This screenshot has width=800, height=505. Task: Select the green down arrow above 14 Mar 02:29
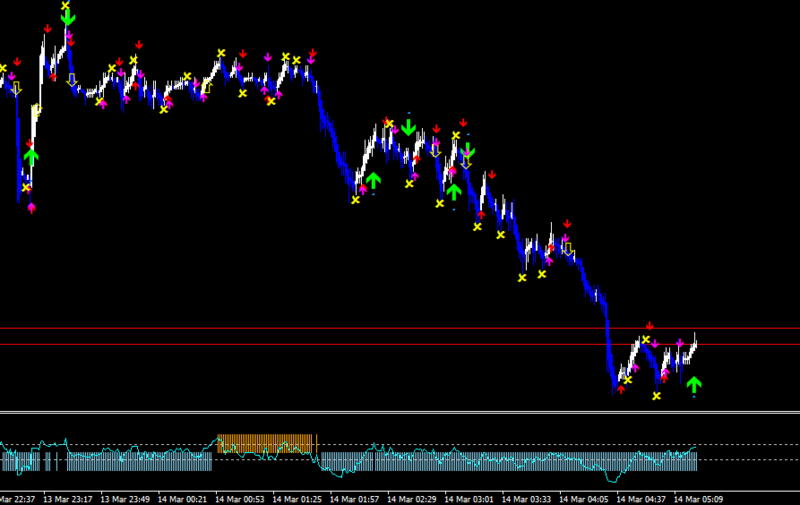(x=408, y=128)
